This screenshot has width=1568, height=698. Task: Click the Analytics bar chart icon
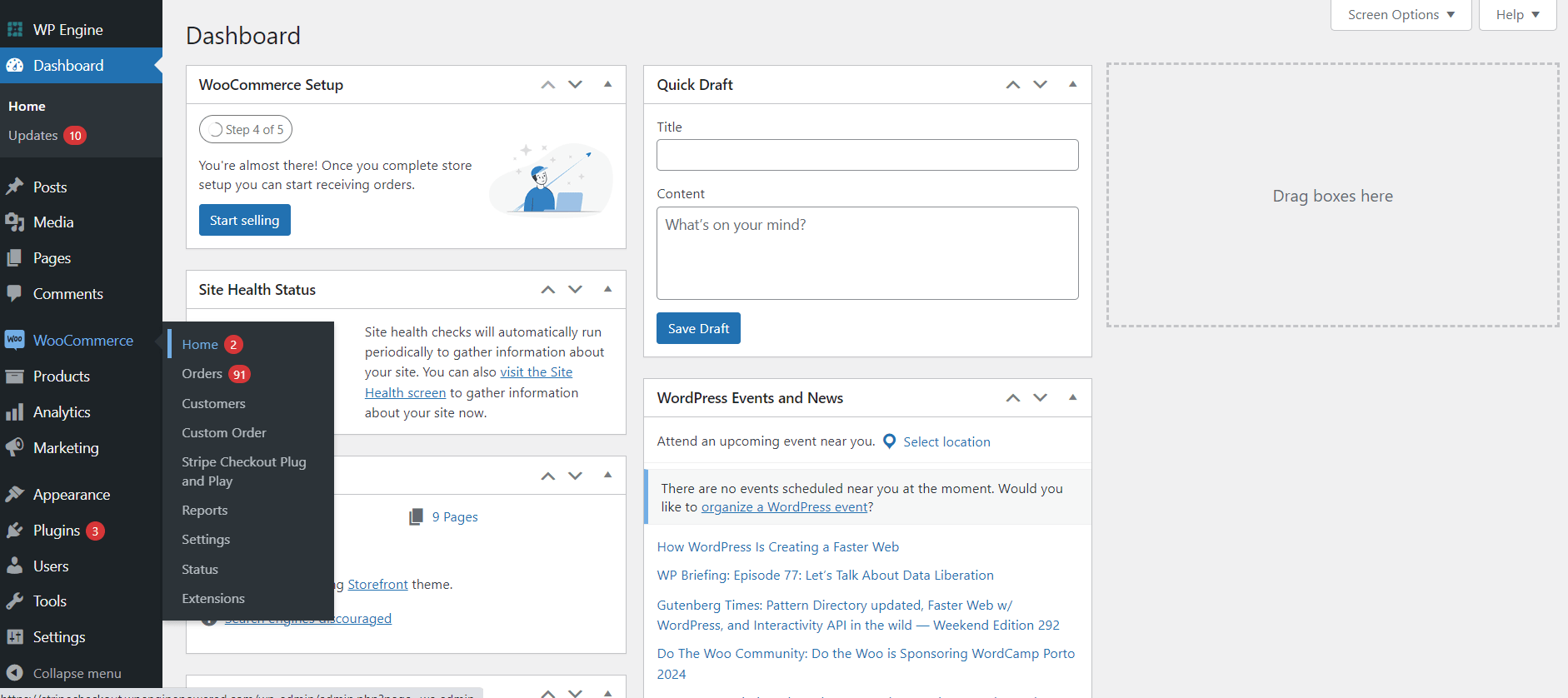pos(14,412)
